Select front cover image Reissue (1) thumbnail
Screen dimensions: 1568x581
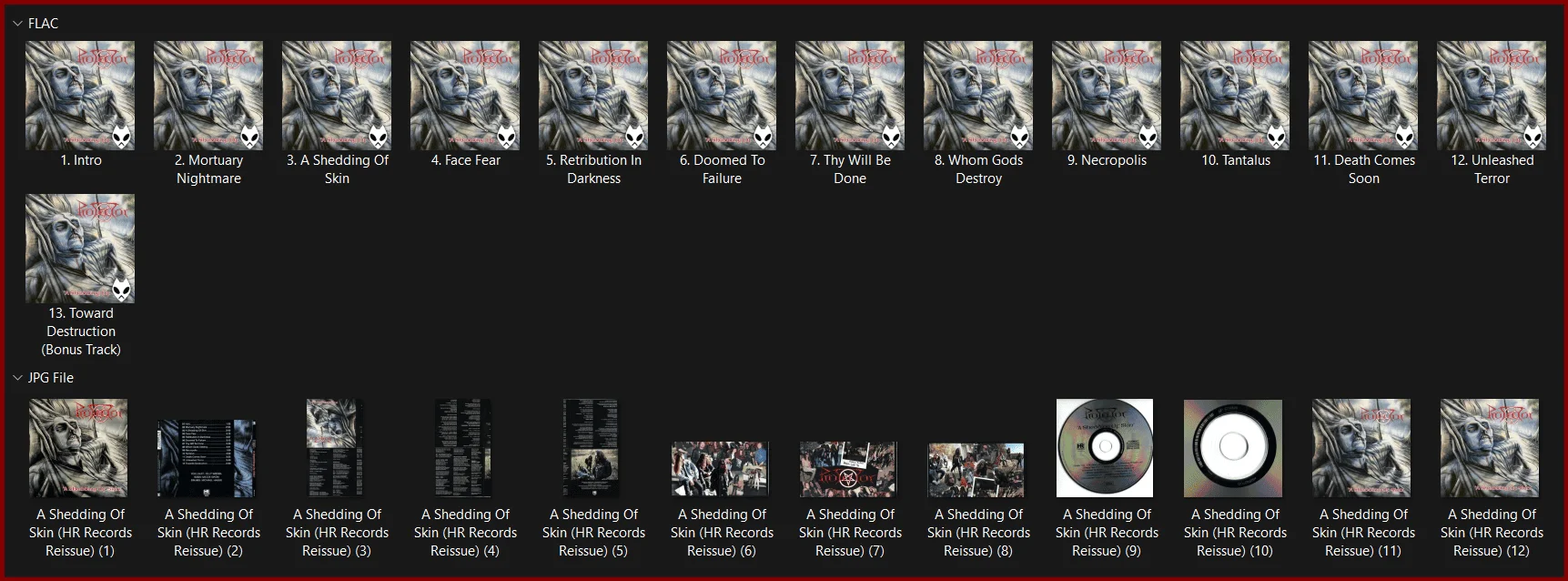tap(78, 448)
